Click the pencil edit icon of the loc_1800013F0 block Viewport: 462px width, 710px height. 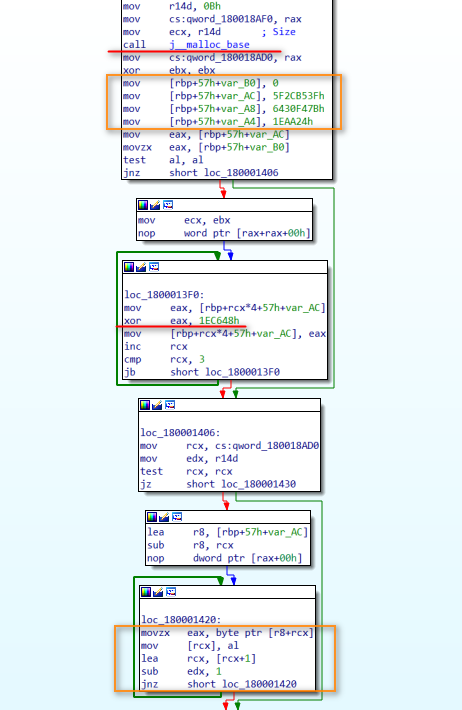coord(141,267)
